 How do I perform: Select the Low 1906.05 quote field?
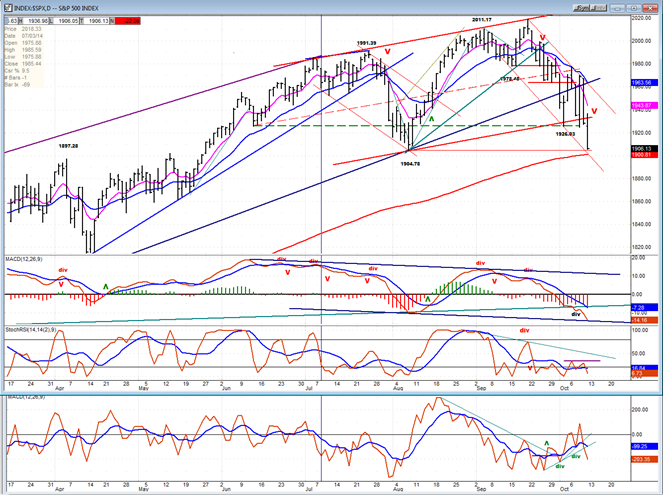(x=64, y=21)
